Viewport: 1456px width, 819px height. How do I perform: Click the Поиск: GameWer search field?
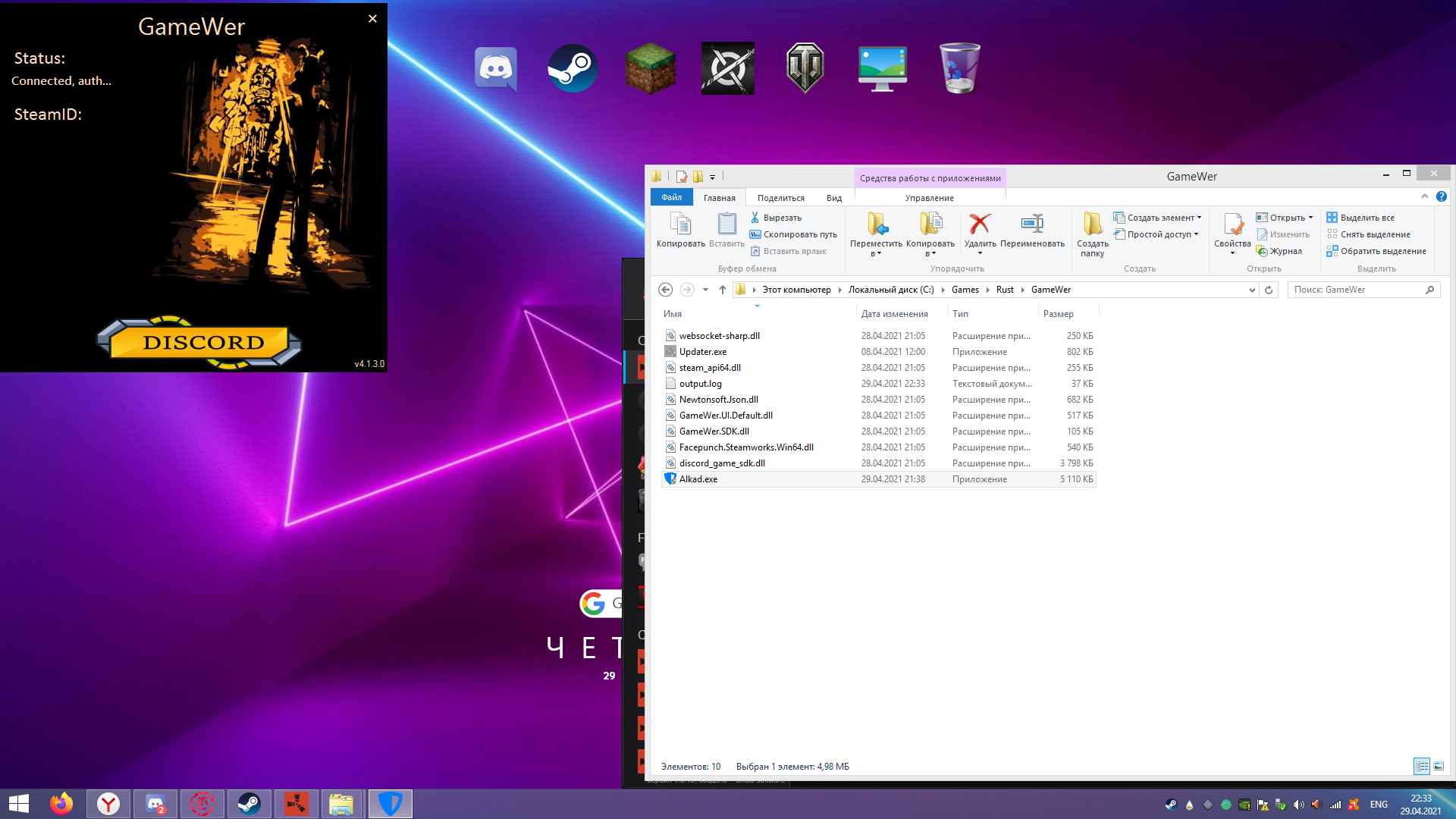(x=1363, y=290)
